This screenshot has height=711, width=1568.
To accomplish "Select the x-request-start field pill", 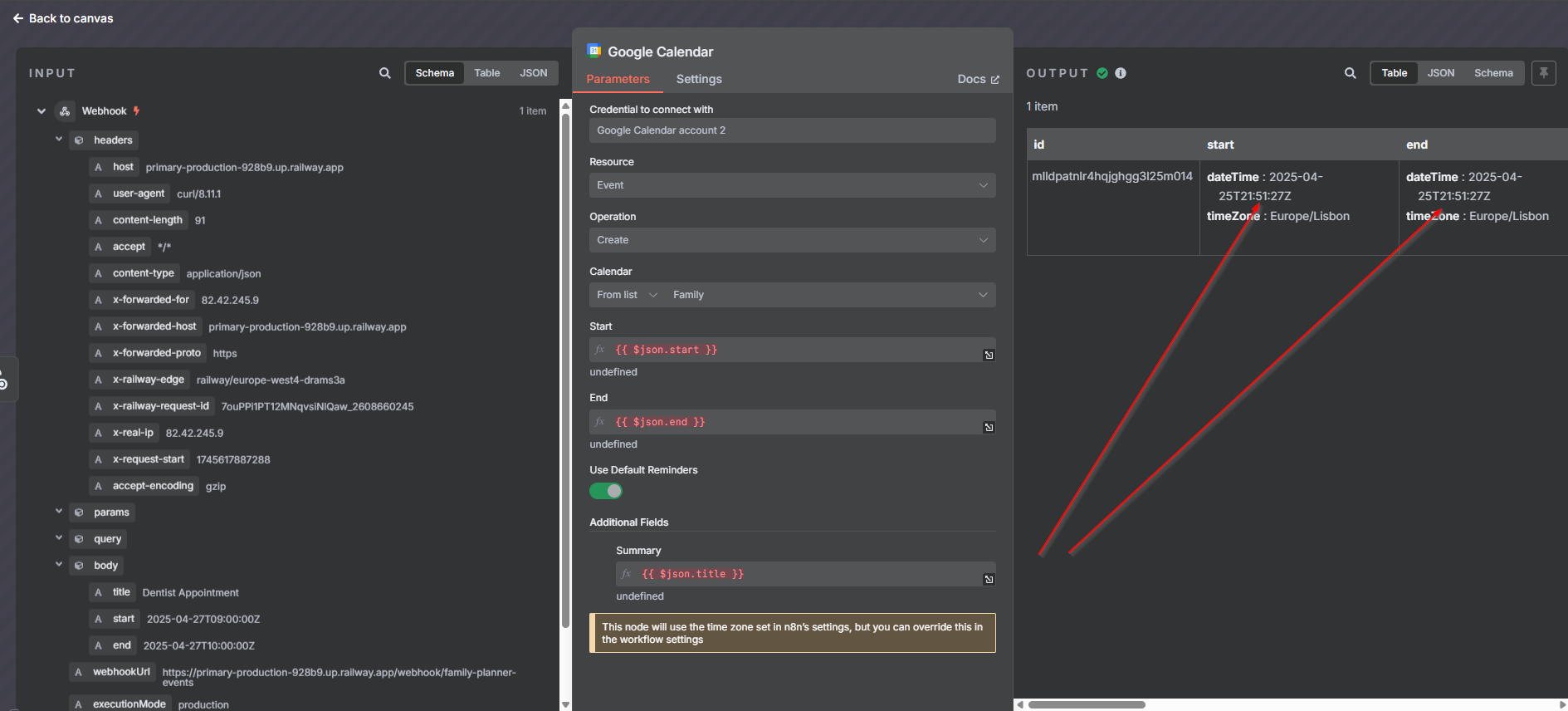I will (x=139, y=459).
